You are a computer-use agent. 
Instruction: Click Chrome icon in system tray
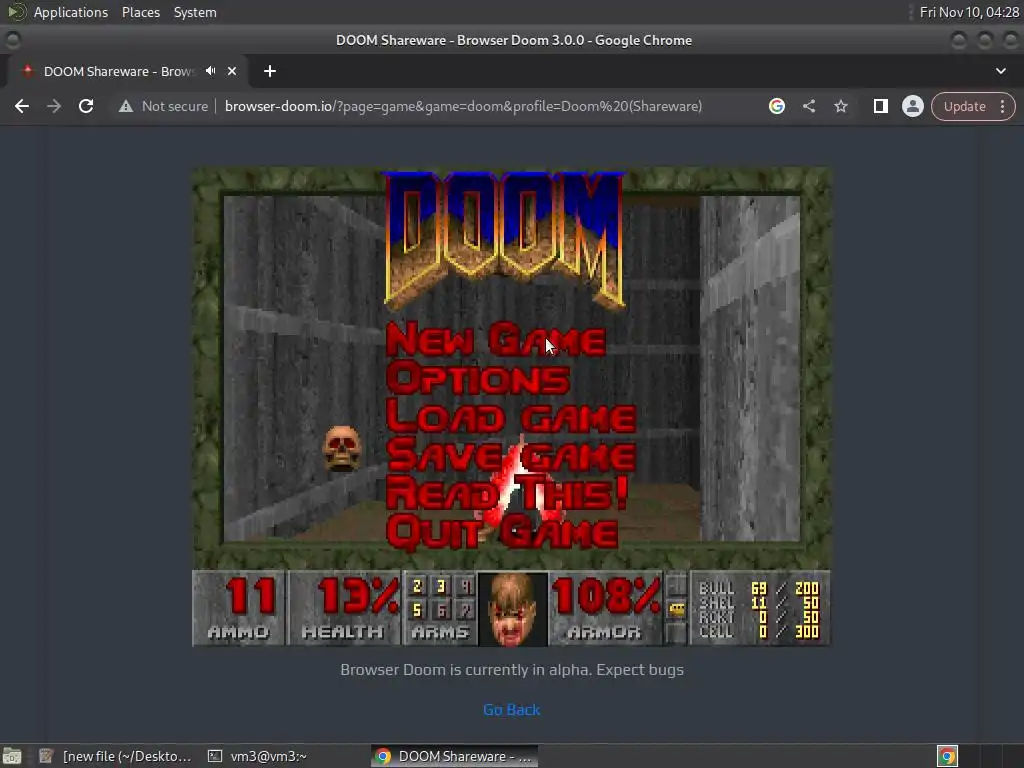947,756
